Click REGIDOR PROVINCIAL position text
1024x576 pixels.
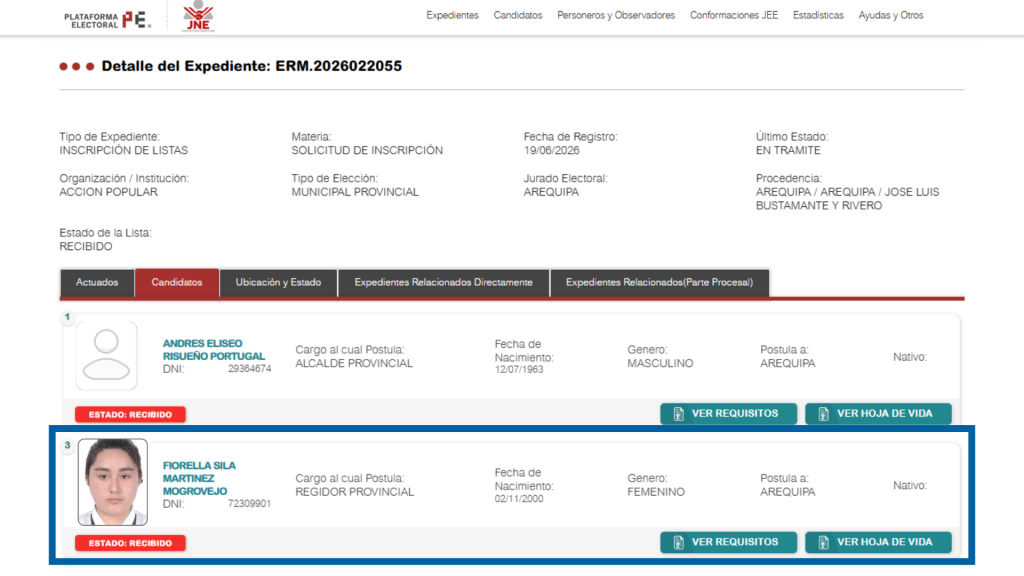coord(355,492)
